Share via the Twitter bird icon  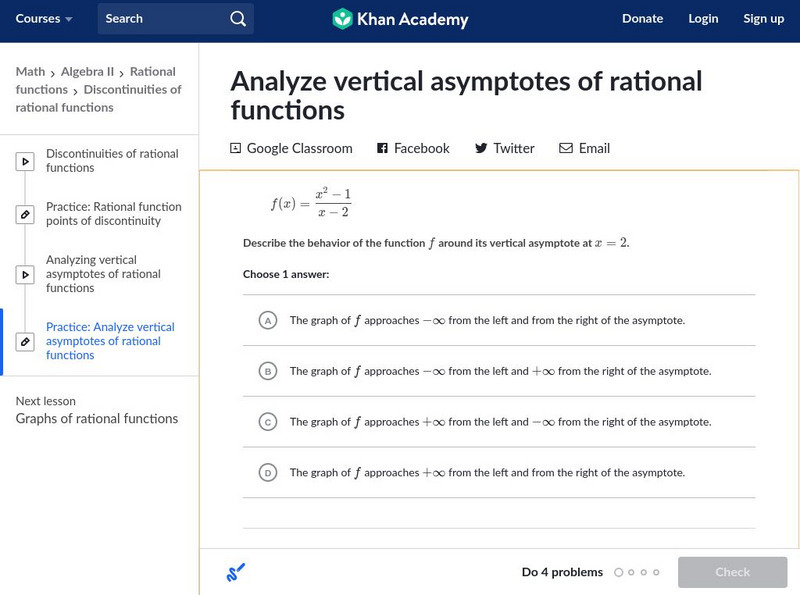tap(481, 148)
